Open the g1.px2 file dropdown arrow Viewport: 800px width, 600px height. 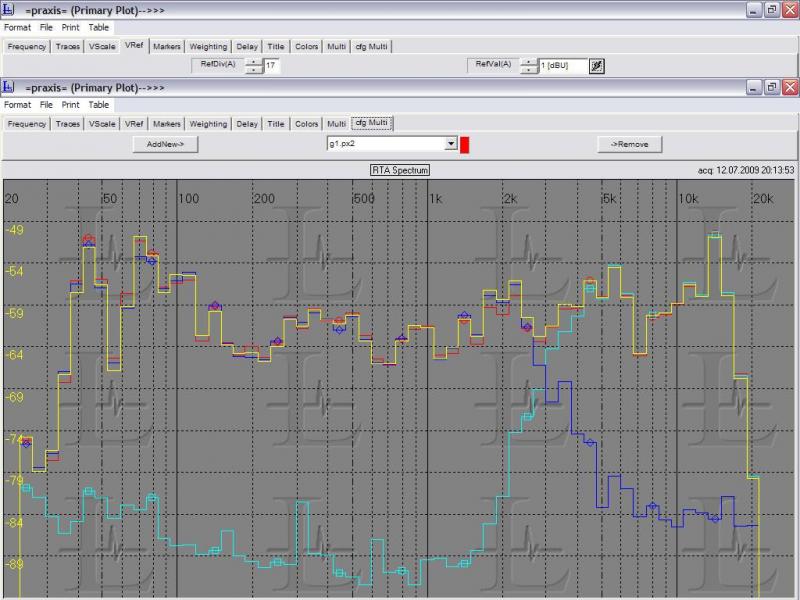[x=451, y=144]
